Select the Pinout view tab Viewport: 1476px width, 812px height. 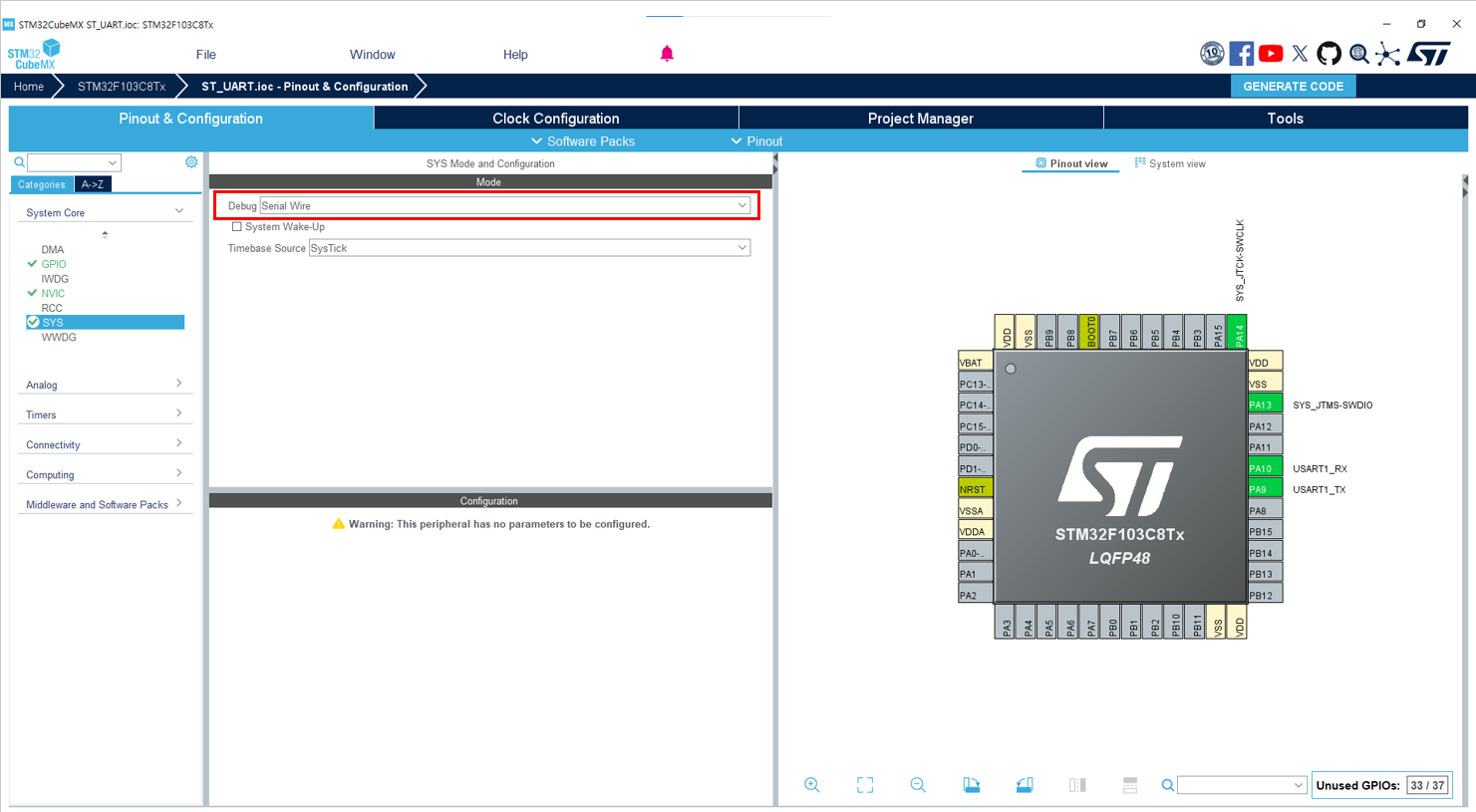pos(1071,163)
